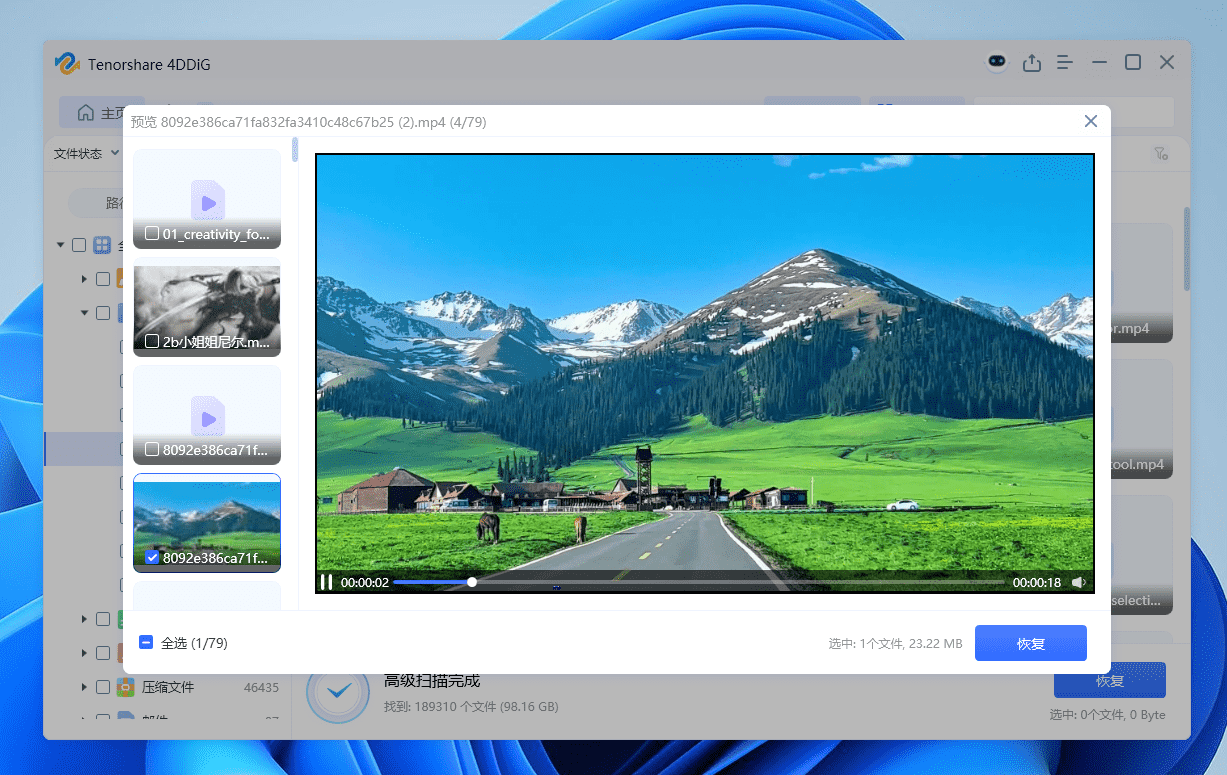The width and height of the screenshot is (1227, 775).
Task: Pause the video playback
Action: (327, 581)
